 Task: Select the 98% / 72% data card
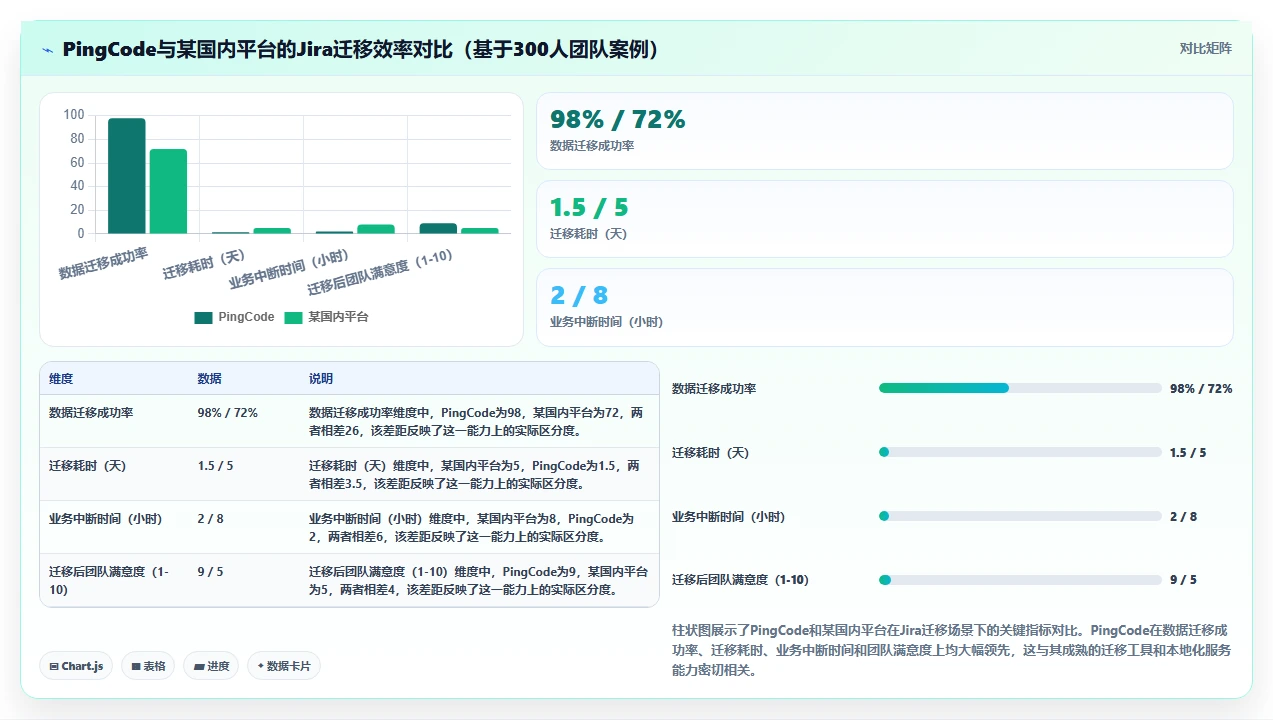pos(885,131)
